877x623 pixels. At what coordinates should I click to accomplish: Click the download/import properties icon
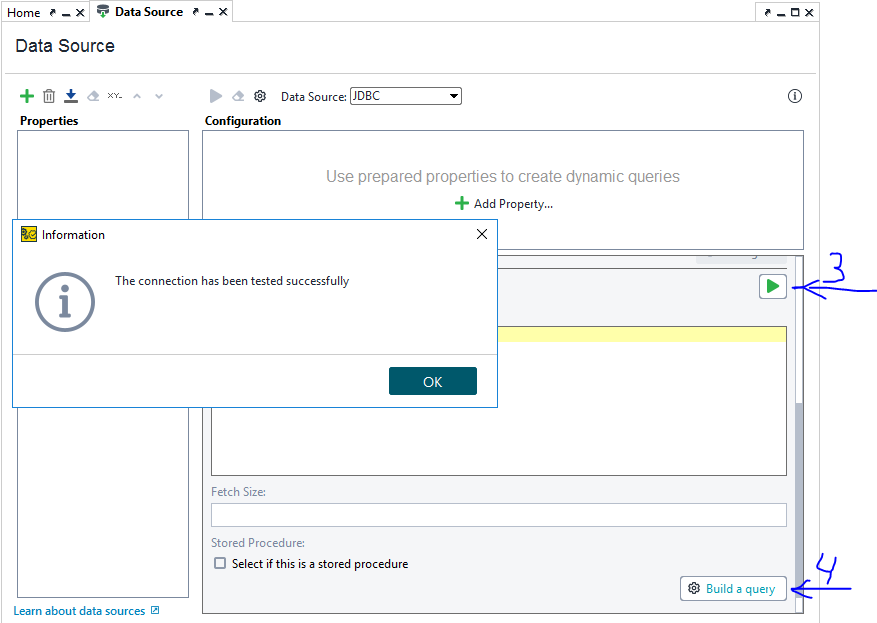click(71, 96)
